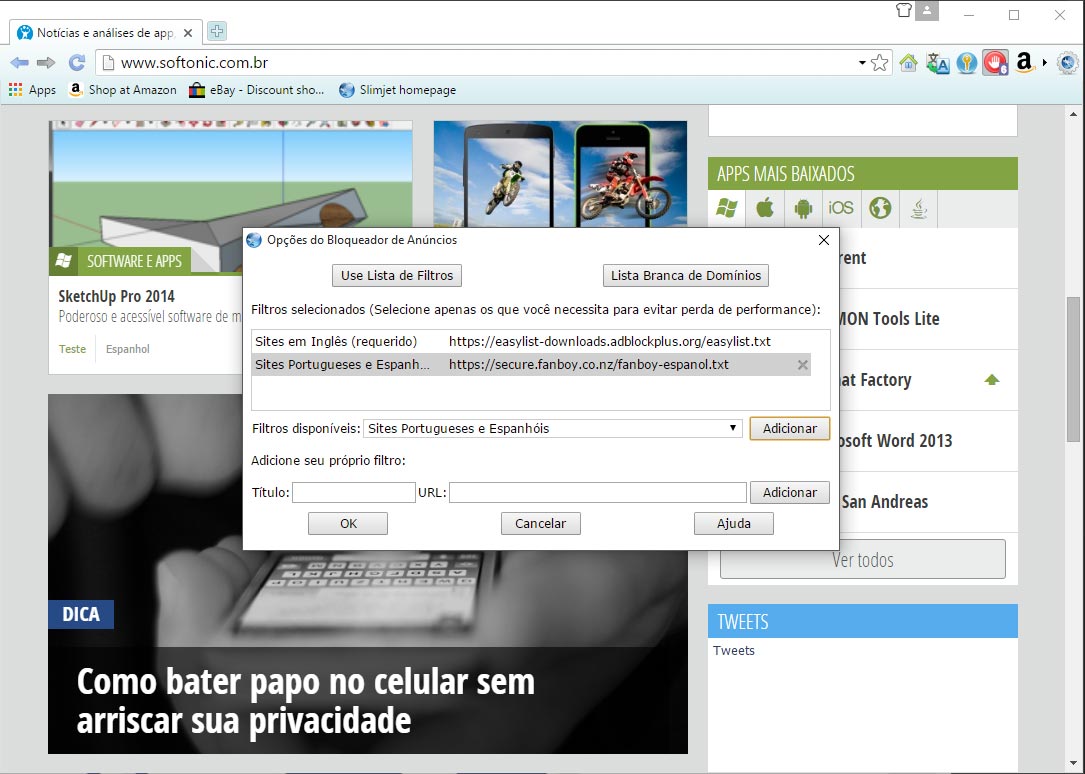
Task: Open a new tab with the plus button
Action: coord(217,31)
